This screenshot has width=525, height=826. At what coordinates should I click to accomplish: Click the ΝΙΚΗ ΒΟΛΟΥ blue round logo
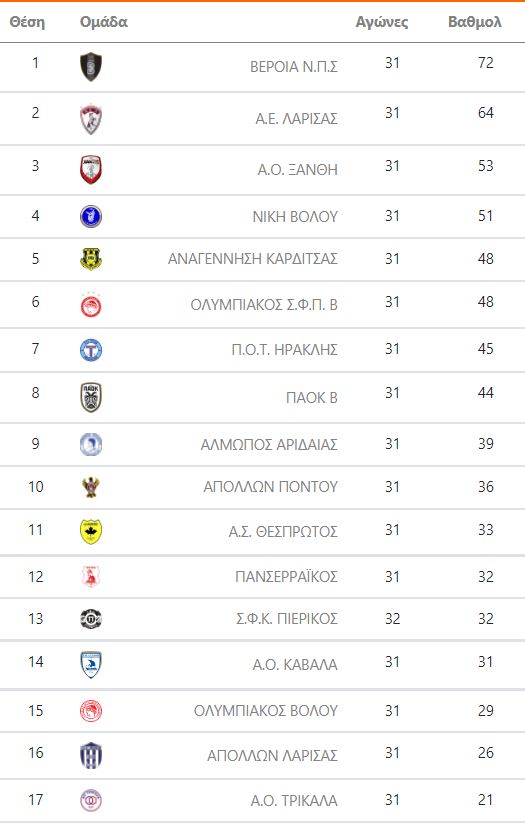tap(91, 216)
